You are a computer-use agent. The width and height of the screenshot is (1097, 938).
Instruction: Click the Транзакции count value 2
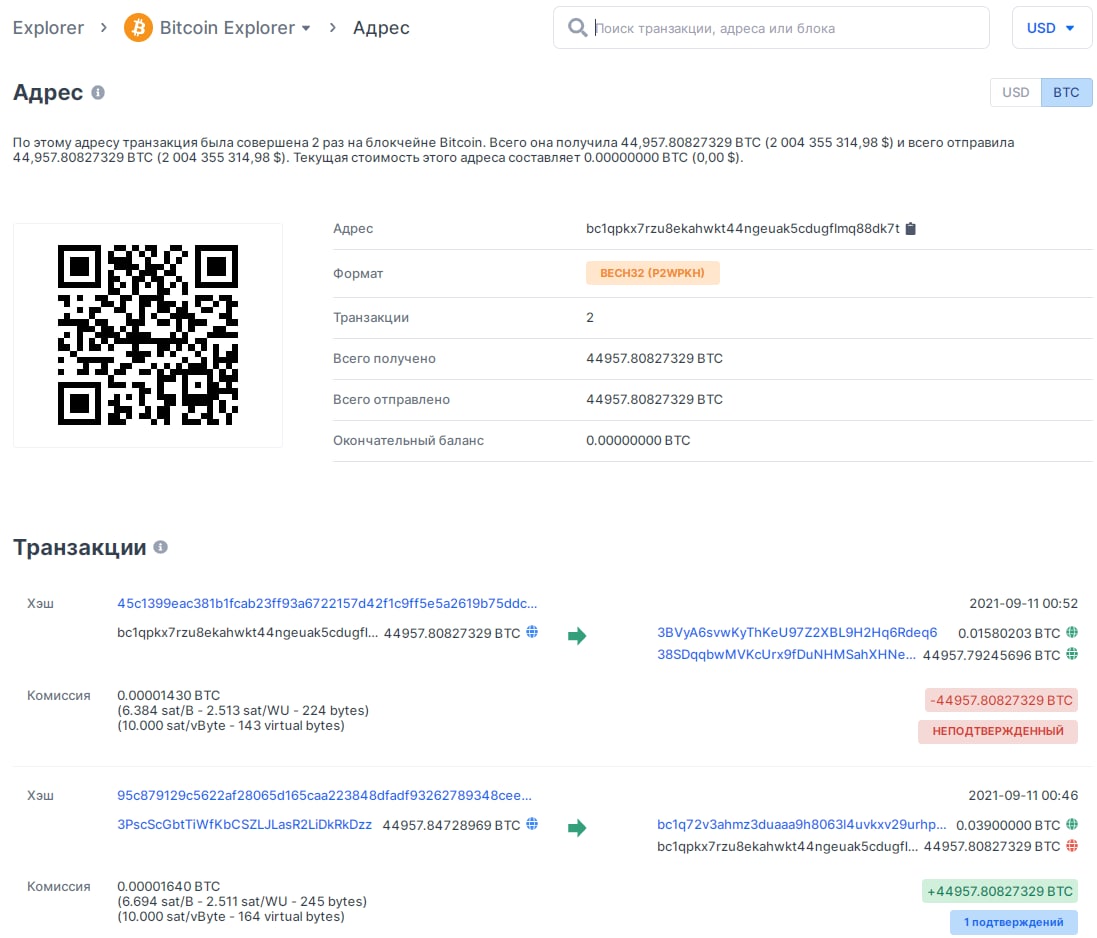tap(590, 318)
